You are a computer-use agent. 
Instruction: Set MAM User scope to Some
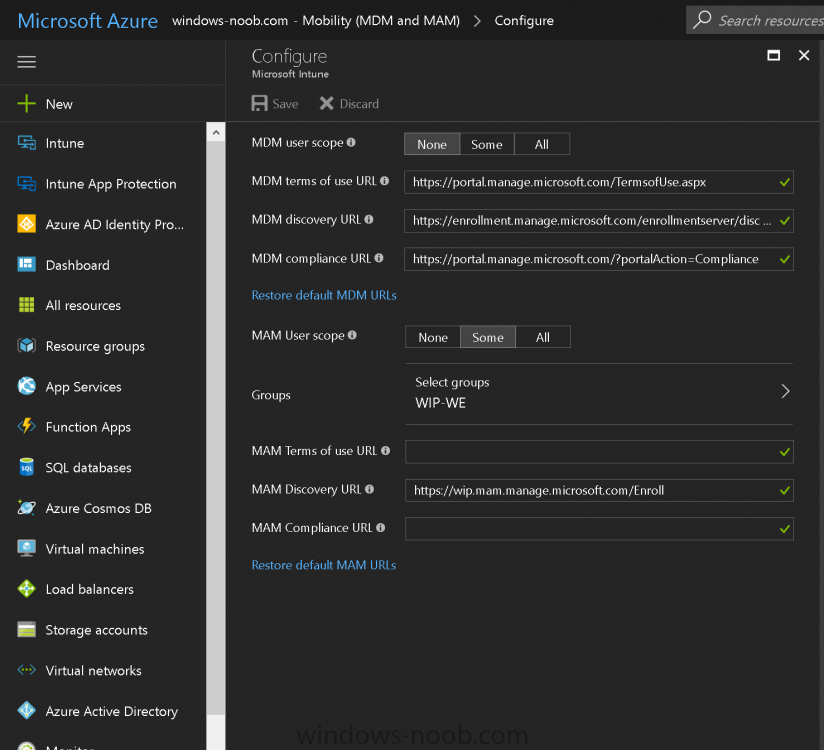tap(488, 337)
